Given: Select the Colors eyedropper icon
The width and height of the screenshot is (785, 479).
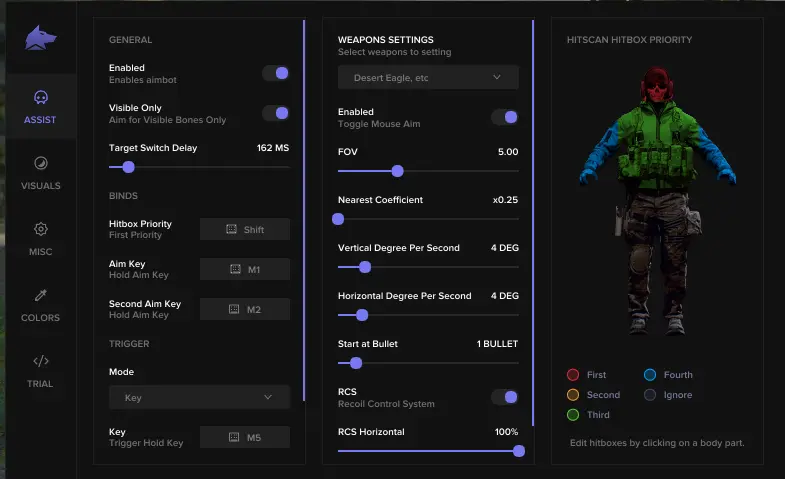Looking at the screenshot, I should click(x=41, y=295).
